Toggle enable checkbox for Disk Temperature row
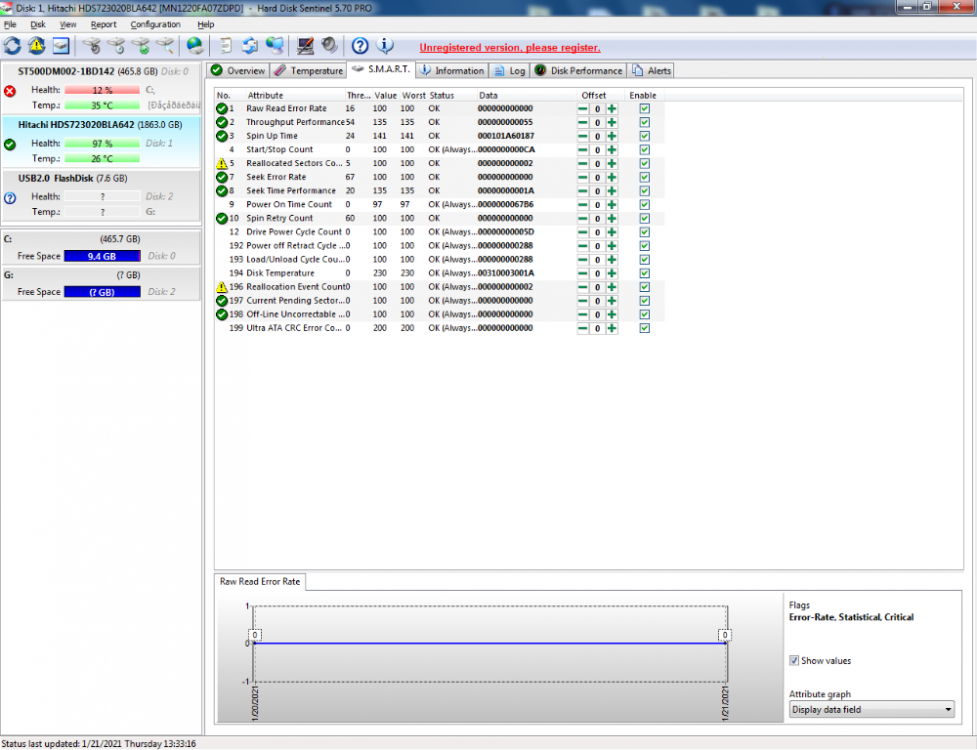 click(x=644, y=273)
